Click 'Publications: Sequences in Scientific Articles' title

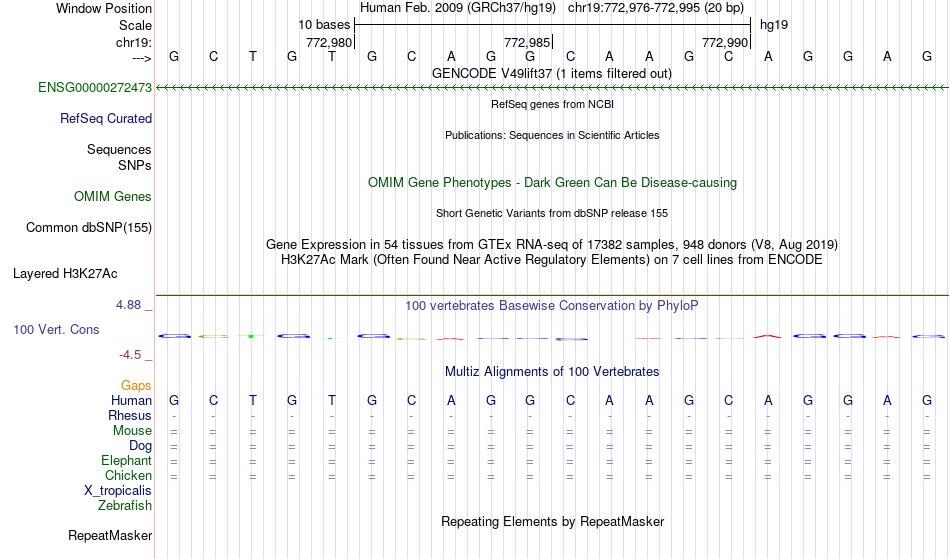(x=552, y=135)
